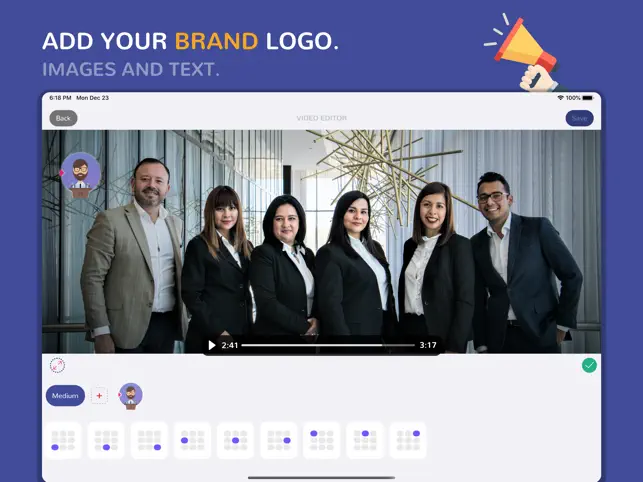Select top-left logo position icon
The width and height of the screenshot is (643, 482).
pos(322,441)
